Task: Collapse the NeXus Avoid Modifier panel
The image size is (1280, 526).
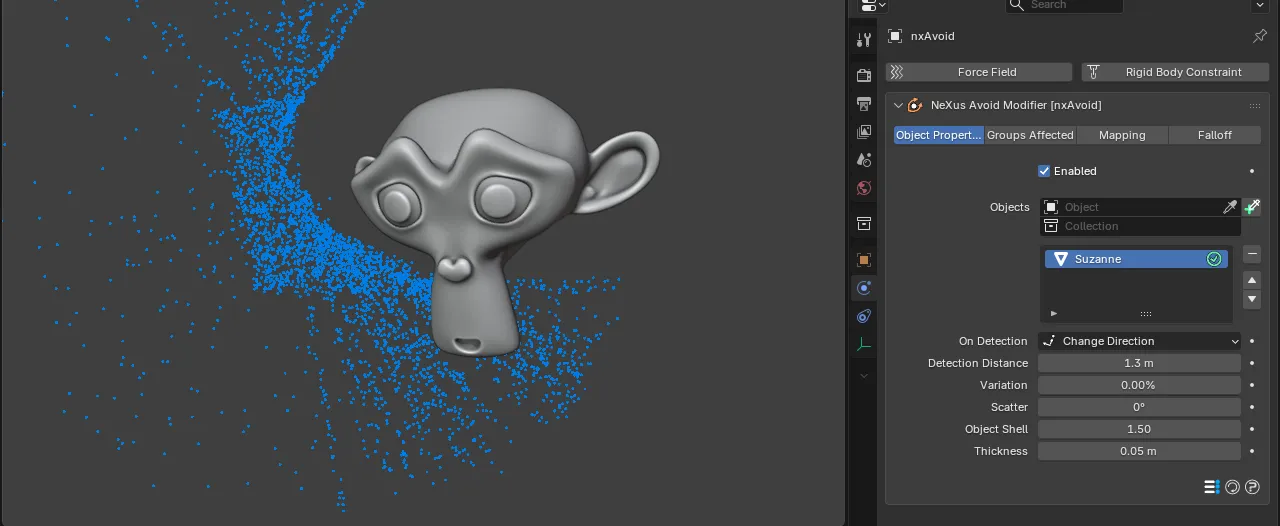Action: click(x=898, y=105)
